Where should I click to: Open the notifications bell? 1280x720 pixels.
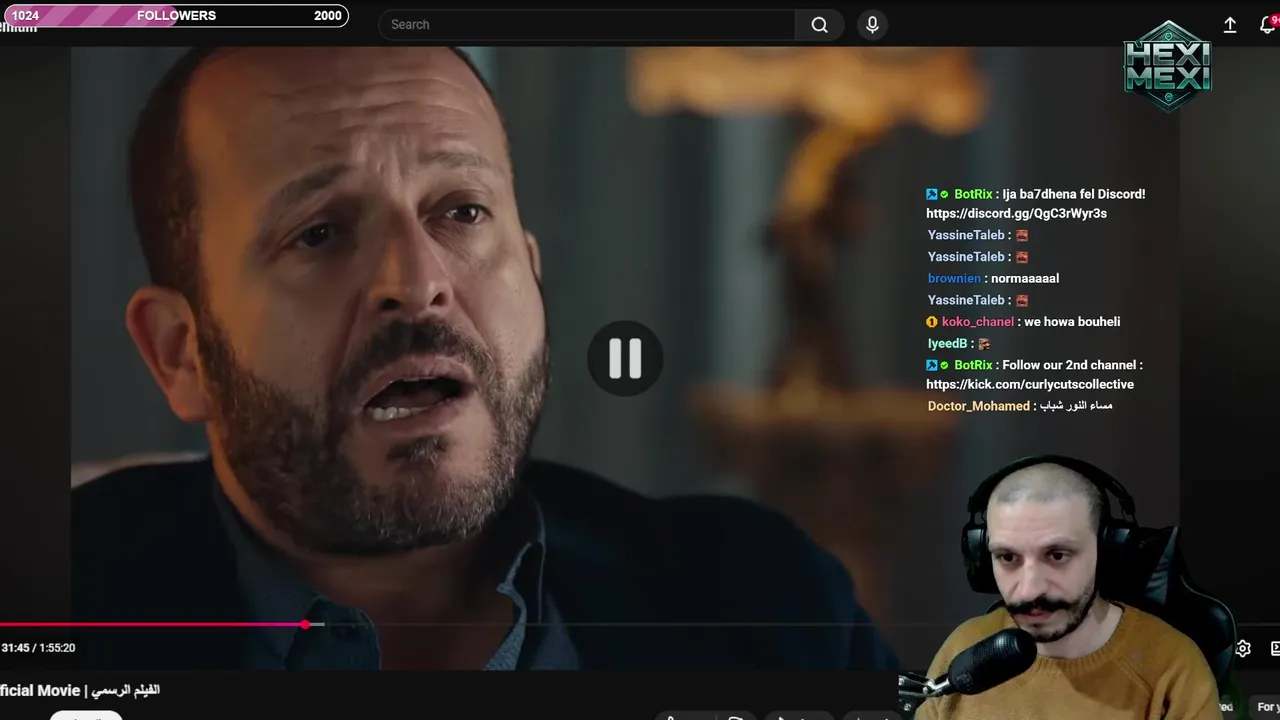tap(1268, 25)
